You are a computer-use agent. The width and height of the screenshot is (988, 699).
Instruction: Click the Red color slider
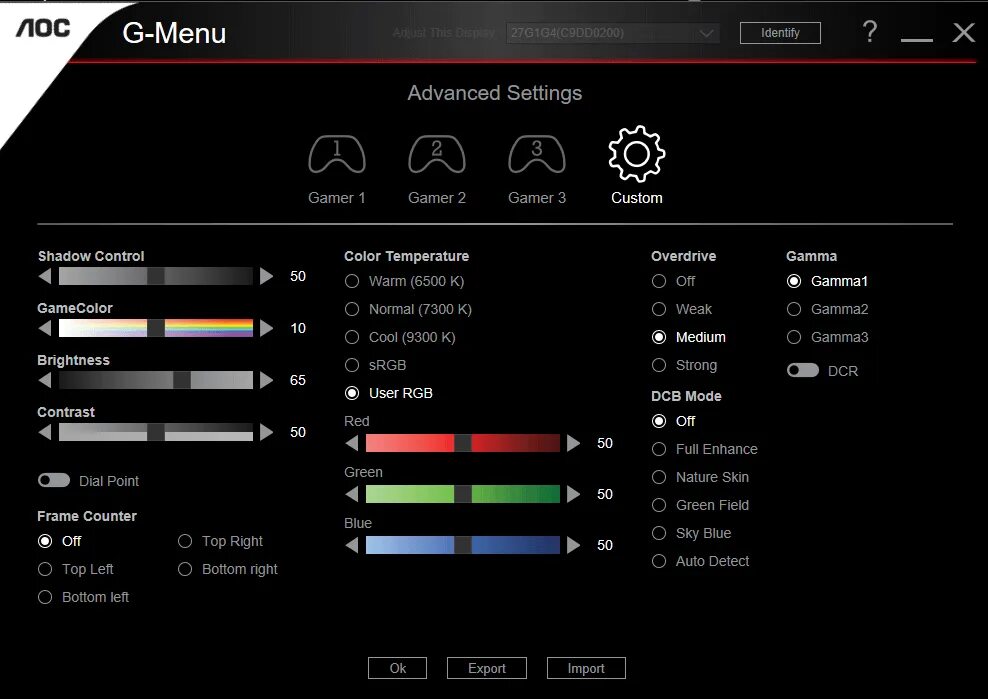pos(462,443)
